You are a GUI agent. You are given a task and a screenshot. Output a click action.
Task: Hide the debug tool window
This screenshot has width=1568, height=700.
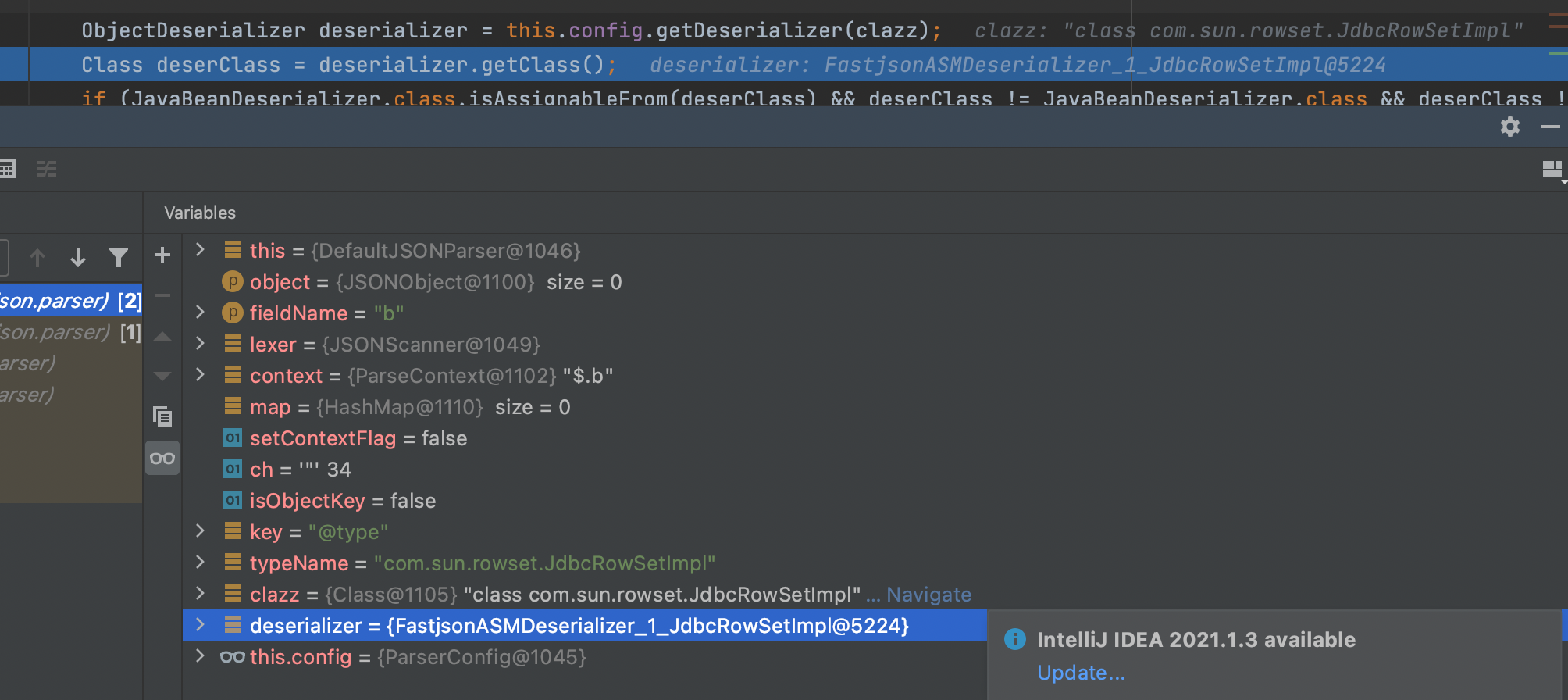click(x=1551, y=127)
